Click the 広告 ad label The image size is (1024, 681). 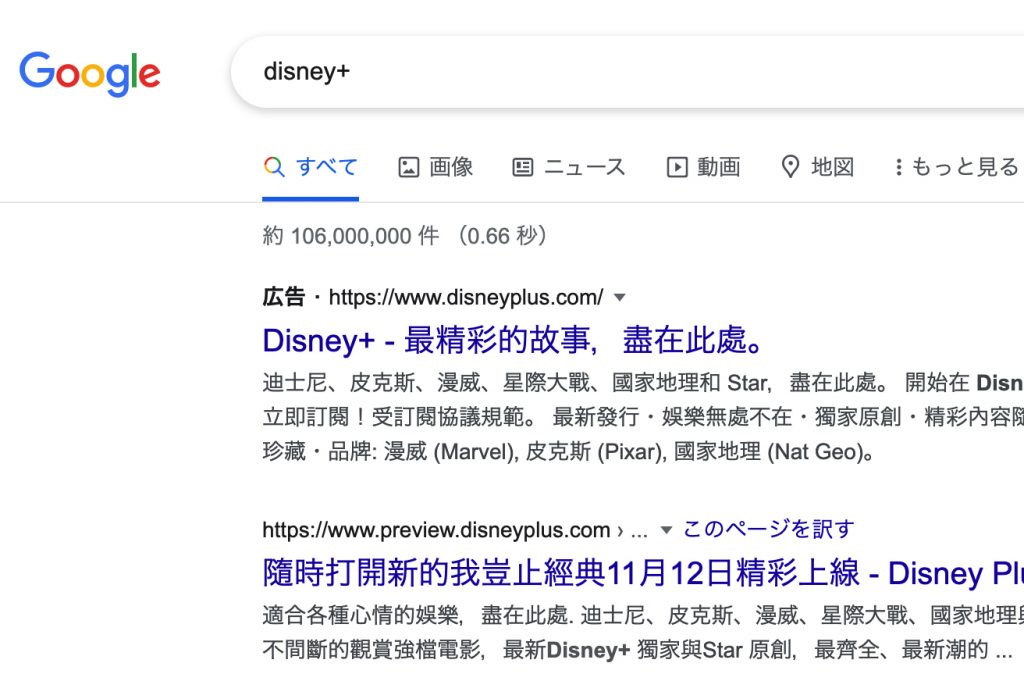coord(283,298)
